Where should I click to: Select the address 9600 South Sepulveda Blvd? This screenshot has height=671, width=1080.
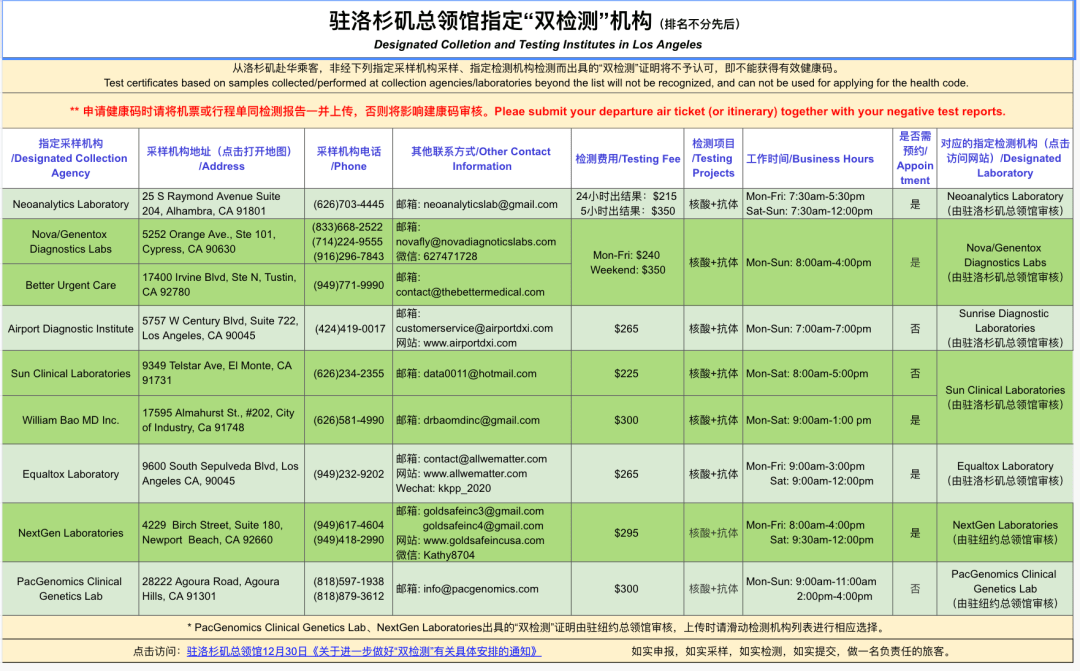click(220, 473)
